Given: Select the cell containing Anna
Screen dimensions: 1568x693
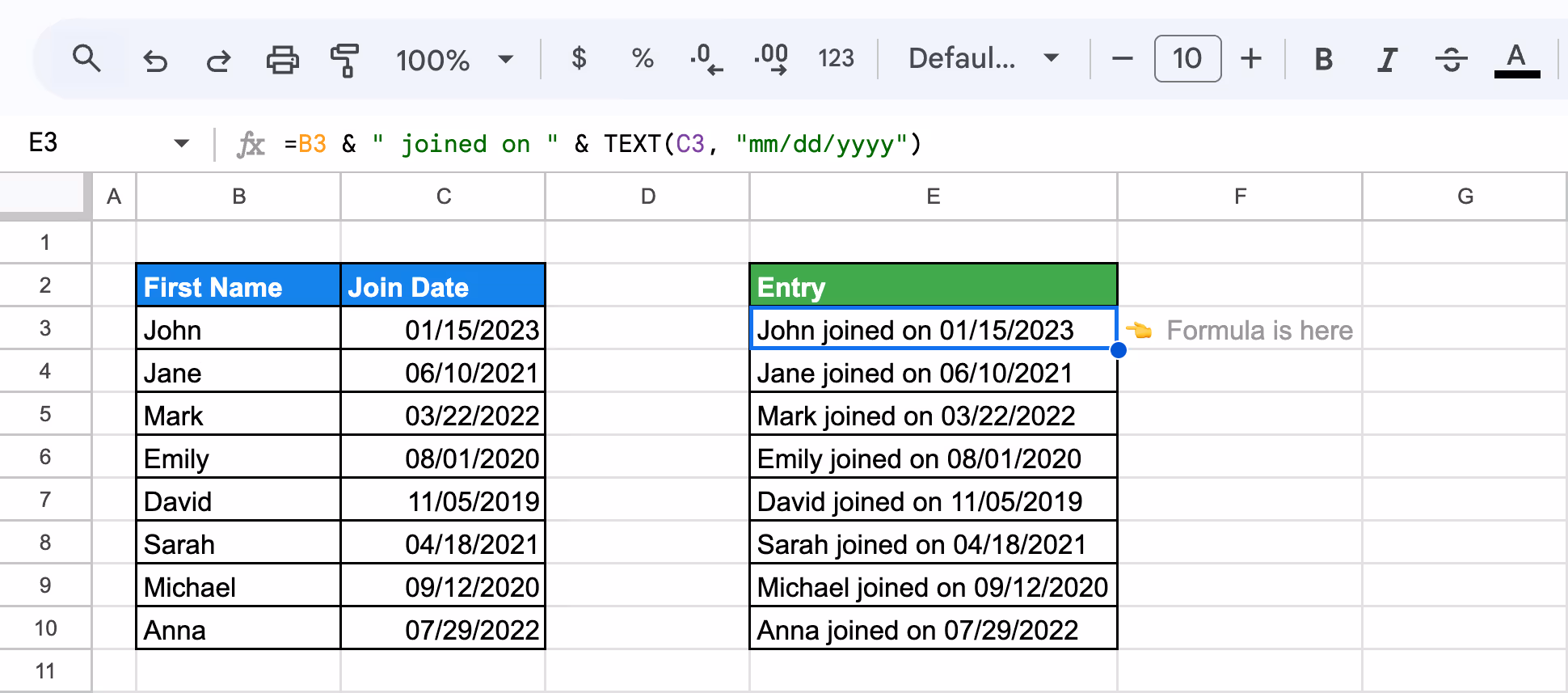Looking at the screenshot, I should pos(238,628).
